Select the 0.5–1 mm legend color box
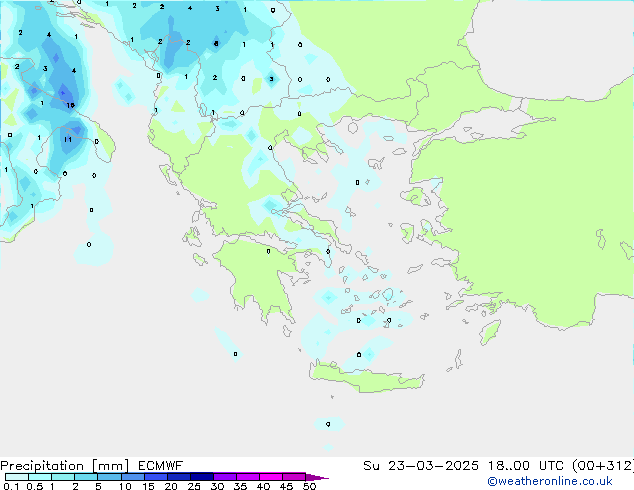The height and width of the screenshot is (490, 634). point(40,477)
